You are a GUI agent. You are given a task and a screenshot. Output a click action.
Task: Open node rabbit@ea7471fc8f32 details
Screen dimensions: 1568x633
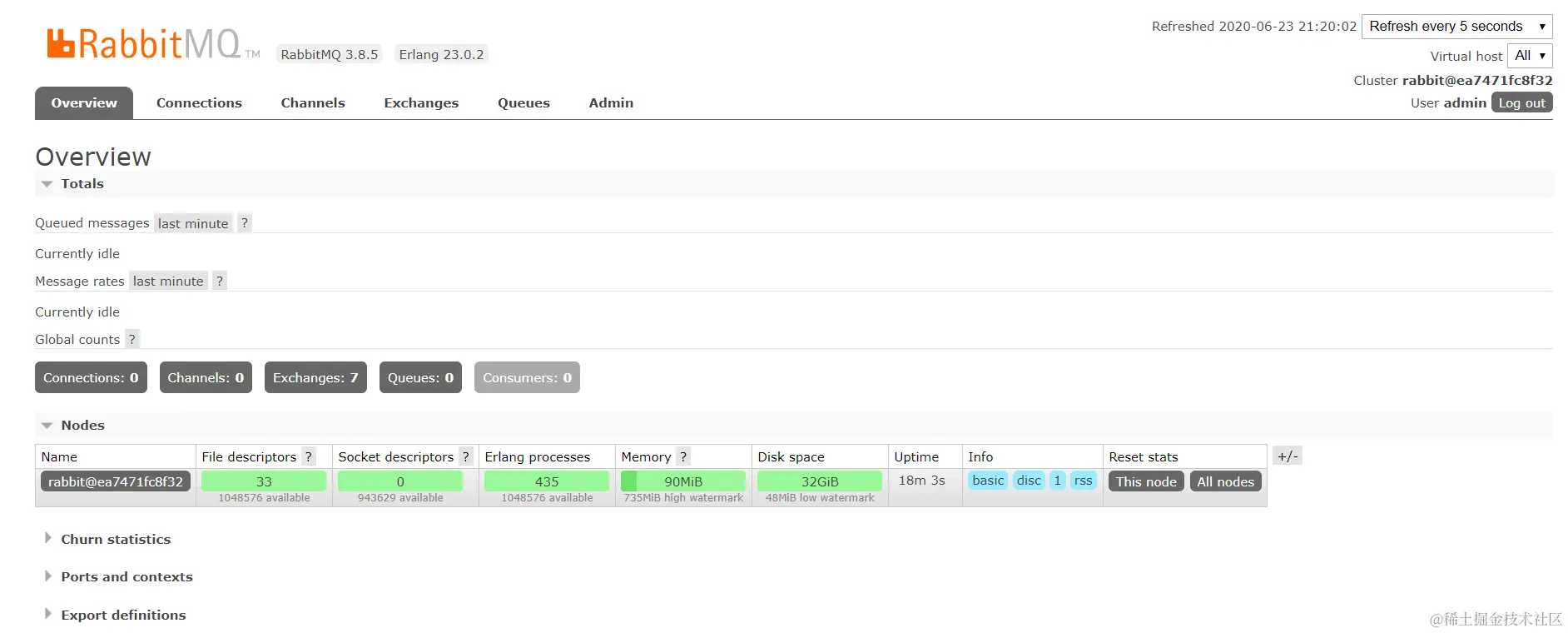pyautogui.click(x=116, y=481)
